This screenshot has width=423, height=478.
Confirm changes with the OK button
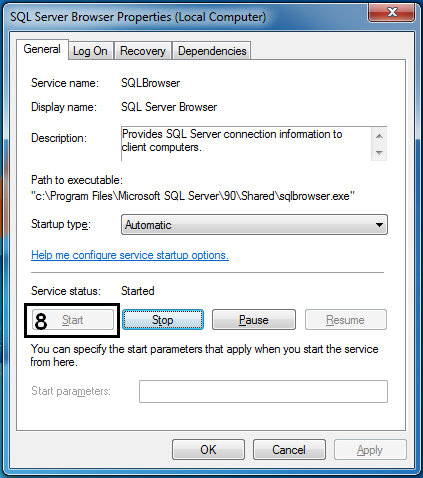click(x=208, y=450)
